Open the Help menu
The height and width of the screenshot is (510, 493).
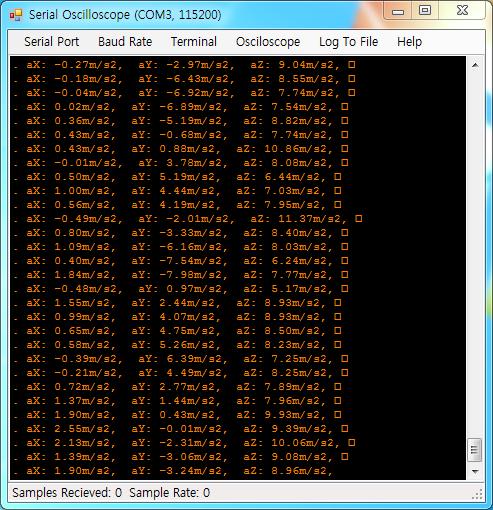(x=409, y=42)
